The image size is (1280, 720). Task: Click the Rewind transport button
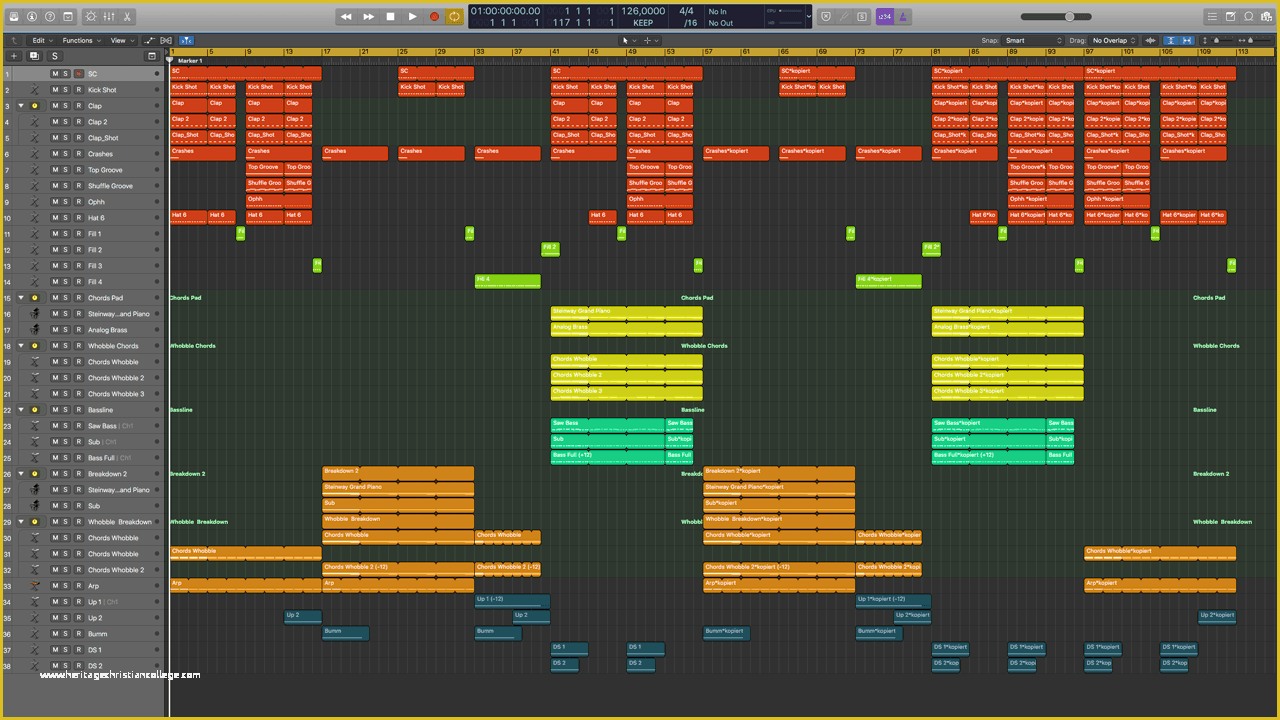coord(346,17)
